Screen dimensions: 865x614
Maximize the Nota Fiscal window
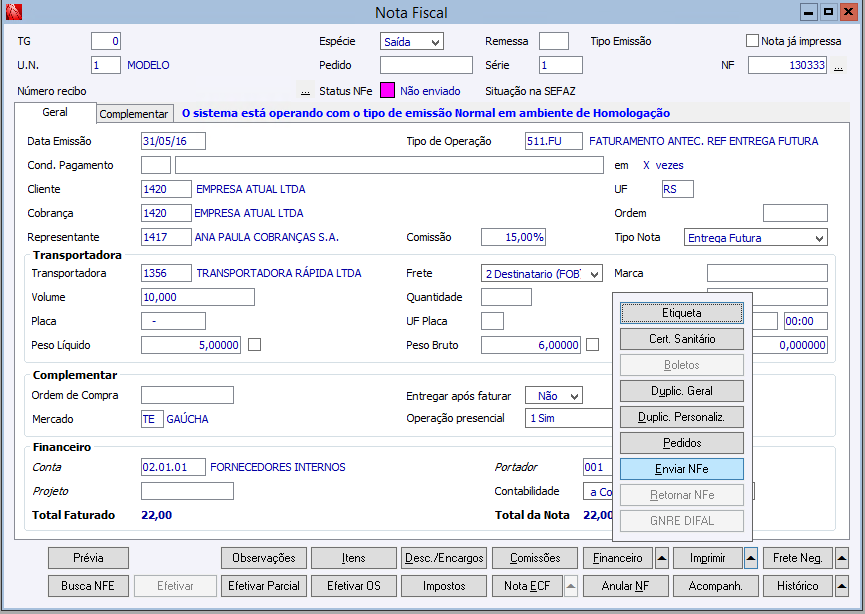[828, 12]
